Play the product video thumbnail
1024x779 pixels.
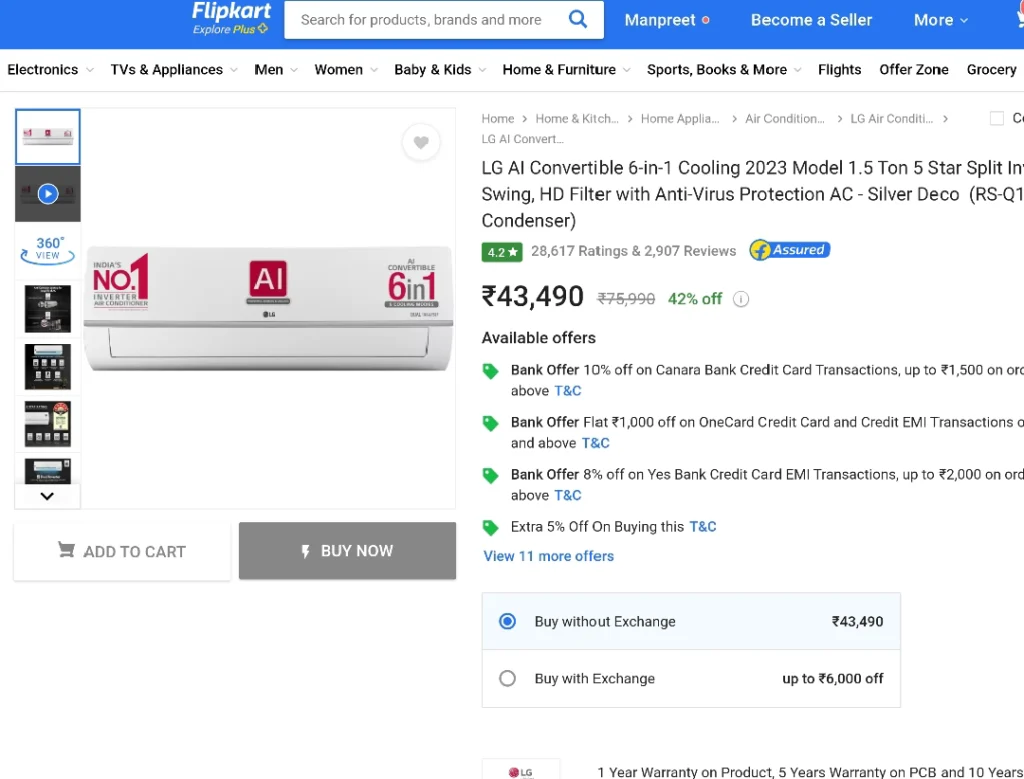pos(48,194)
